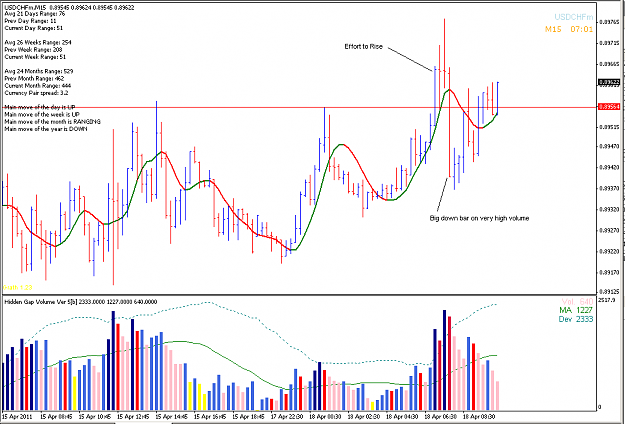Click the 'Current Week Range: 51' line
Image resolution: width=625 pixels, height=424 pixels.
tap(34, 57)
